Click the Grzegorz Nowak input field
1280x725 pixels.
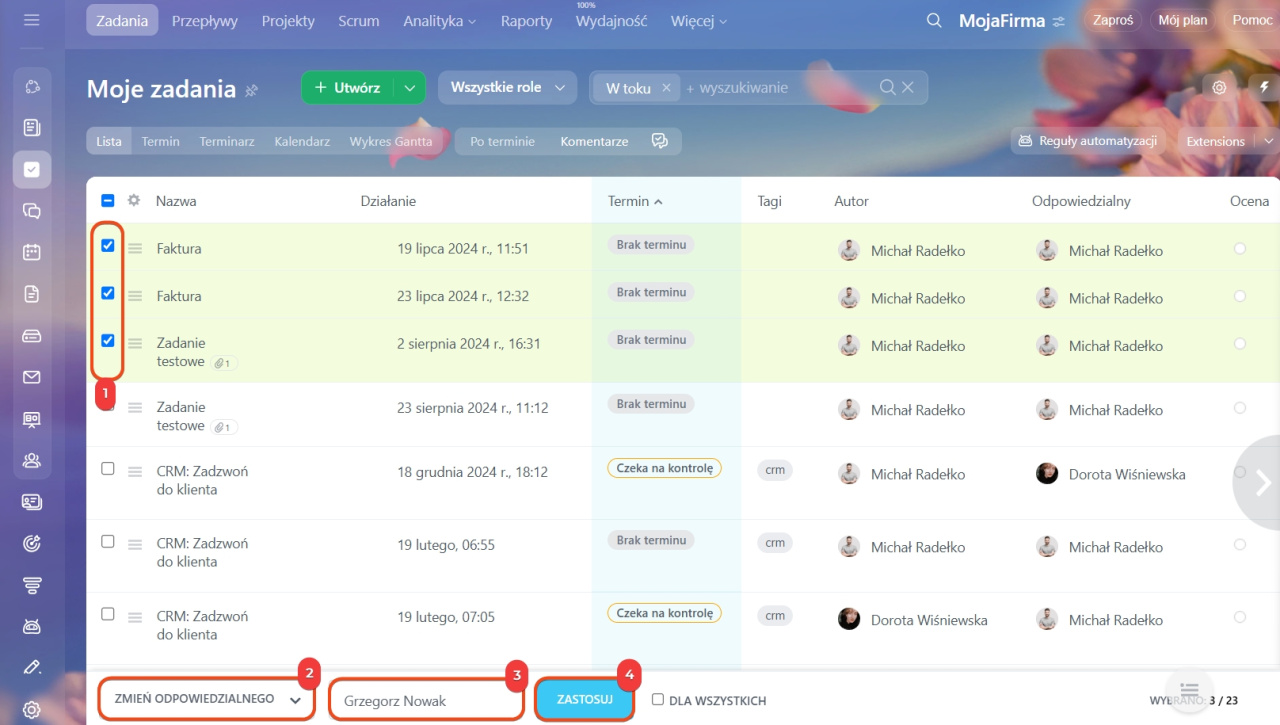425,701
